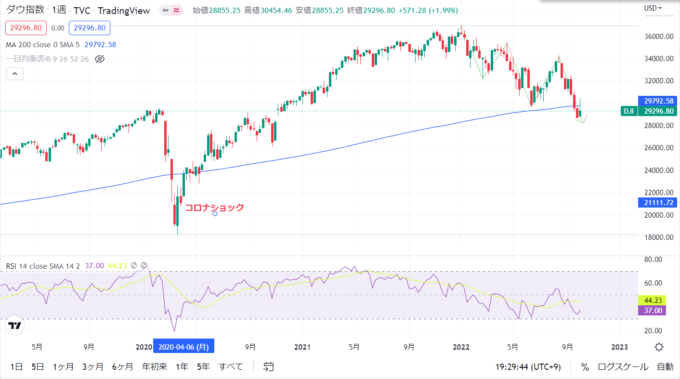Toggle 自動 auto scale
This screenshot has width=680, height=379.
tap(665, 367)
